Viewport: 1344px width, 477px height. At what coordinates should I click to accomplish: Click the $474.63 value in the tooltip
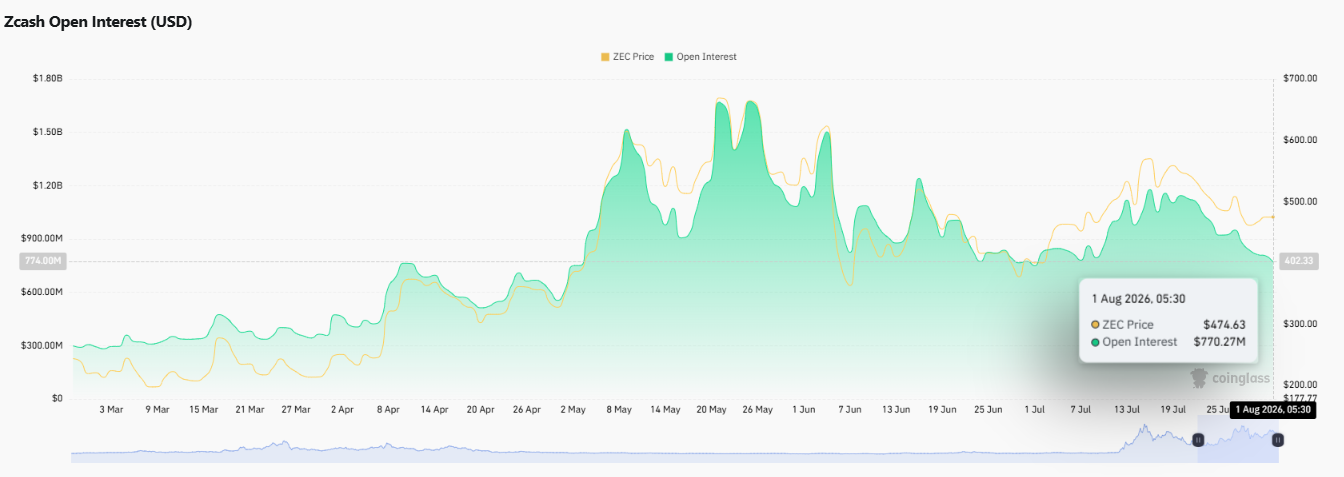1224,324
